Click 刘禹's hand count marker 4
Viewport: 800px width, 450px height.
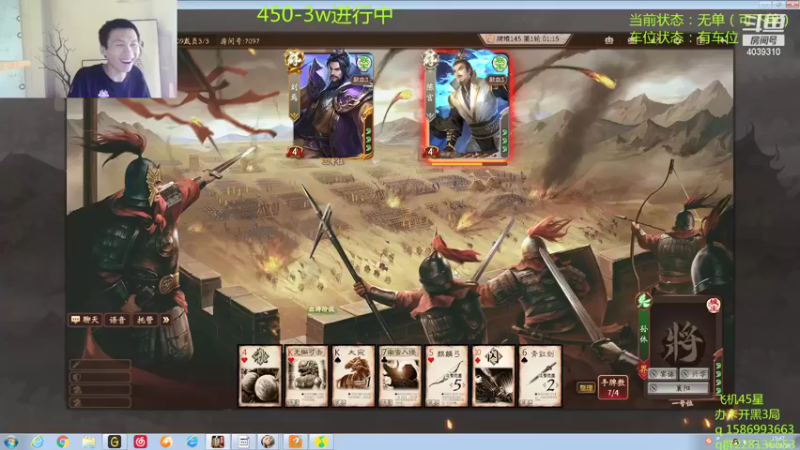pos(294,152)
